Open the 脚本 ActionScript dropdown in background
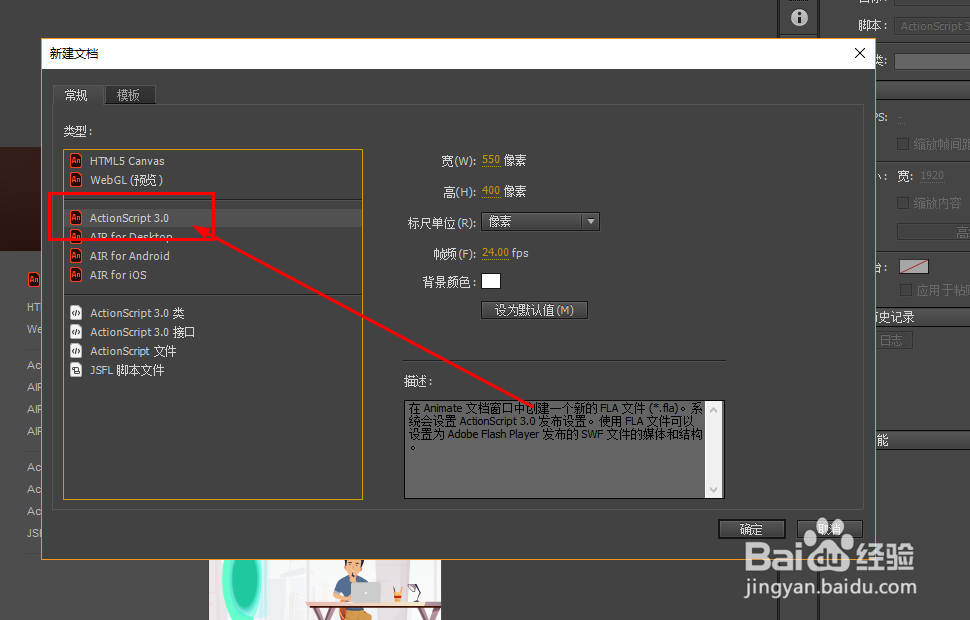Image resolution: width=970 pixels, height=620 pixels. [933, 26]
